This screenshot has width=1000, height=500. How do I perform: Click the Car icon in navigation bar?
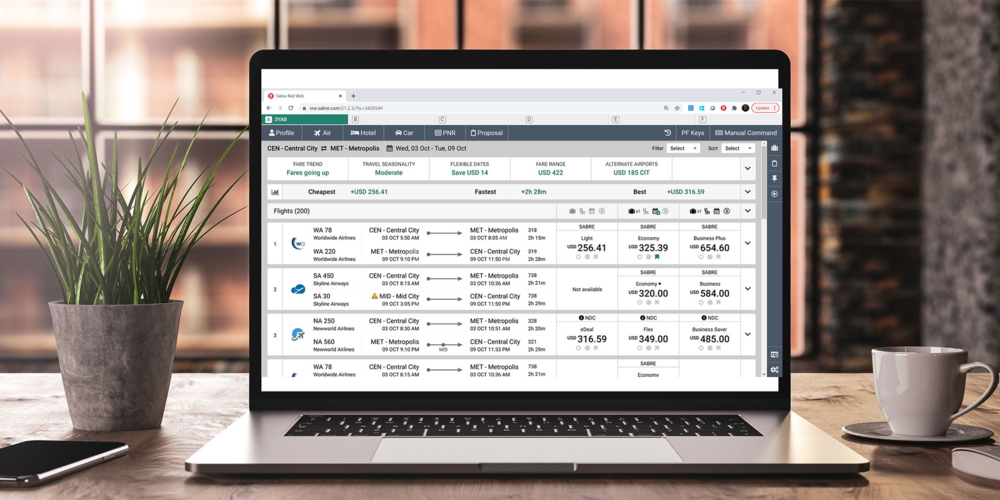point(403,133)
